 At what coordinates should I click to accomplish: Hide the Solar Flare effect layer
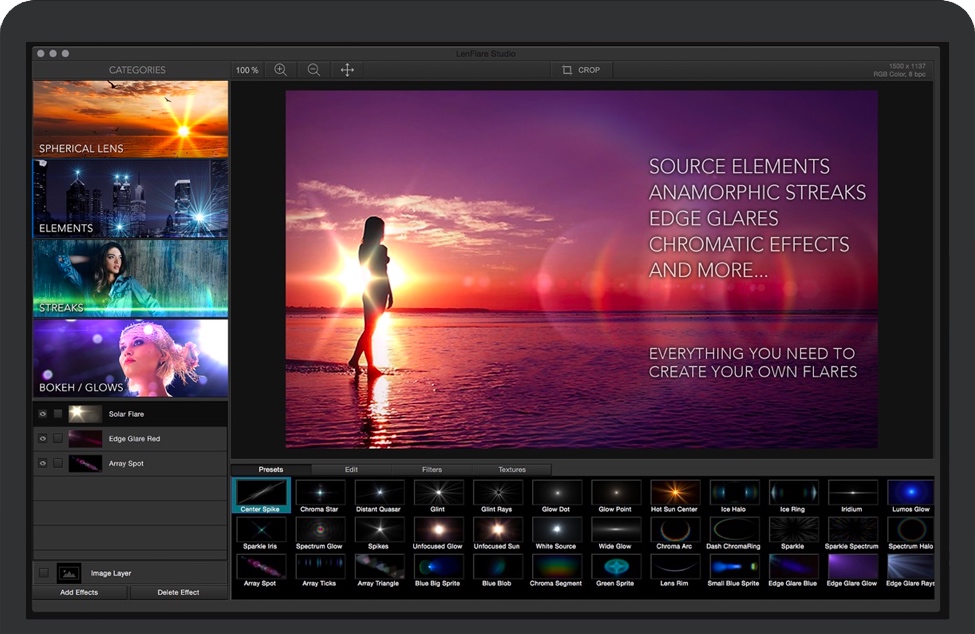41,413
